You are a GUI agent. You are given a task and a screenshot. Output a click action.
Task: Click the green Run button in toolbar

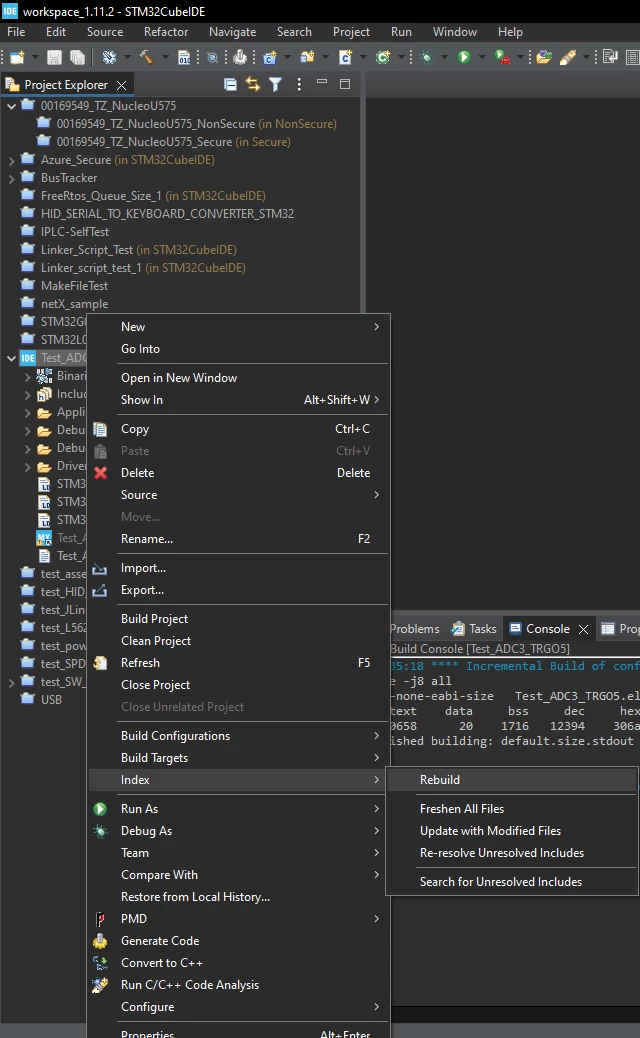tap(464, 58)
